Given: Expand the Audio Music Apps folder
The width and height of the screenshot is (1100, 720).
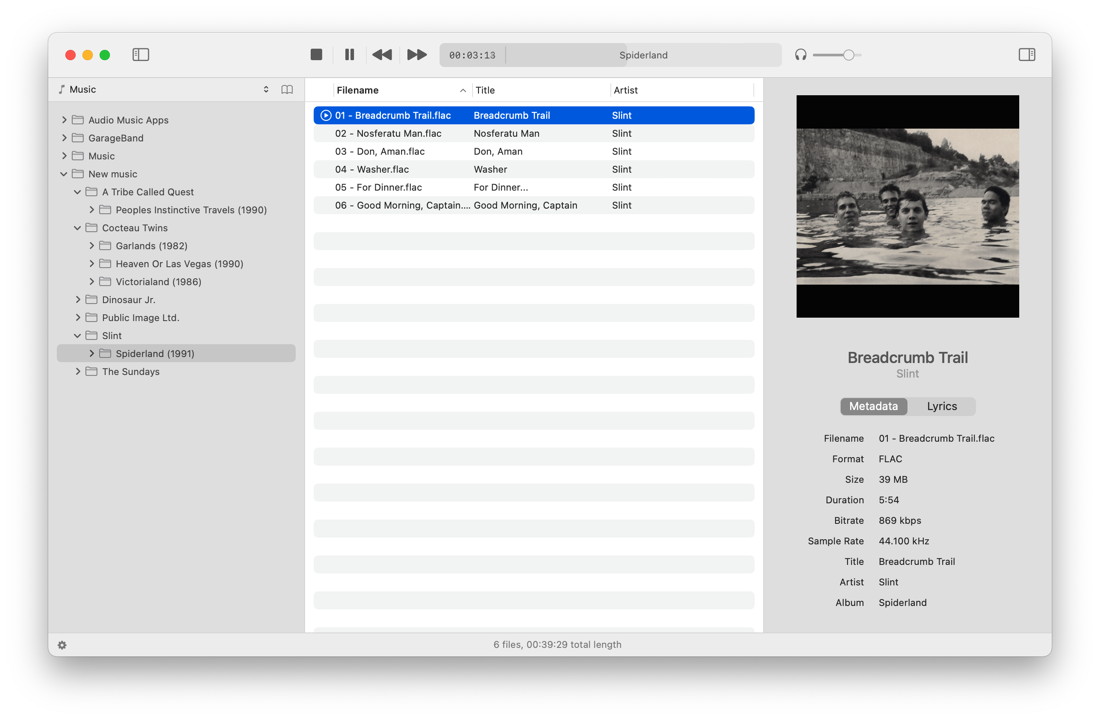Looking at the screenshot, I should click(64, 120).
